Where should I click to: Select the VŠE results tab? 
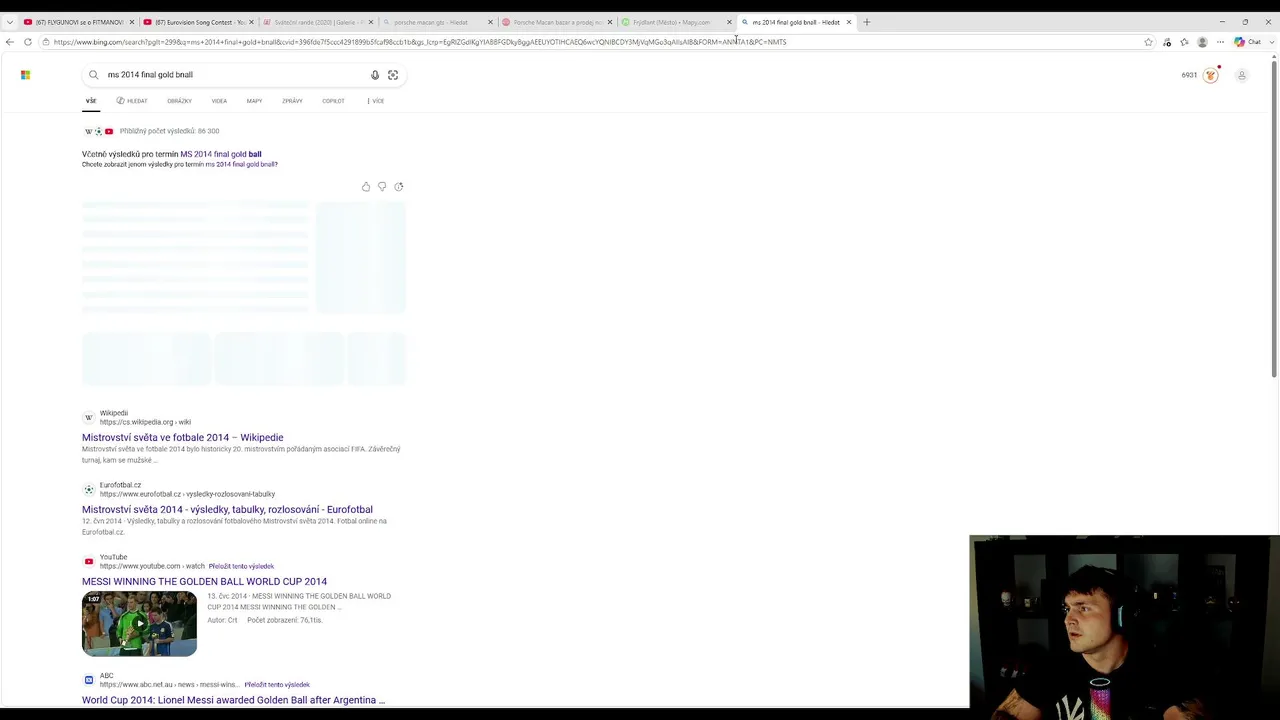click(x=91, y=101)
